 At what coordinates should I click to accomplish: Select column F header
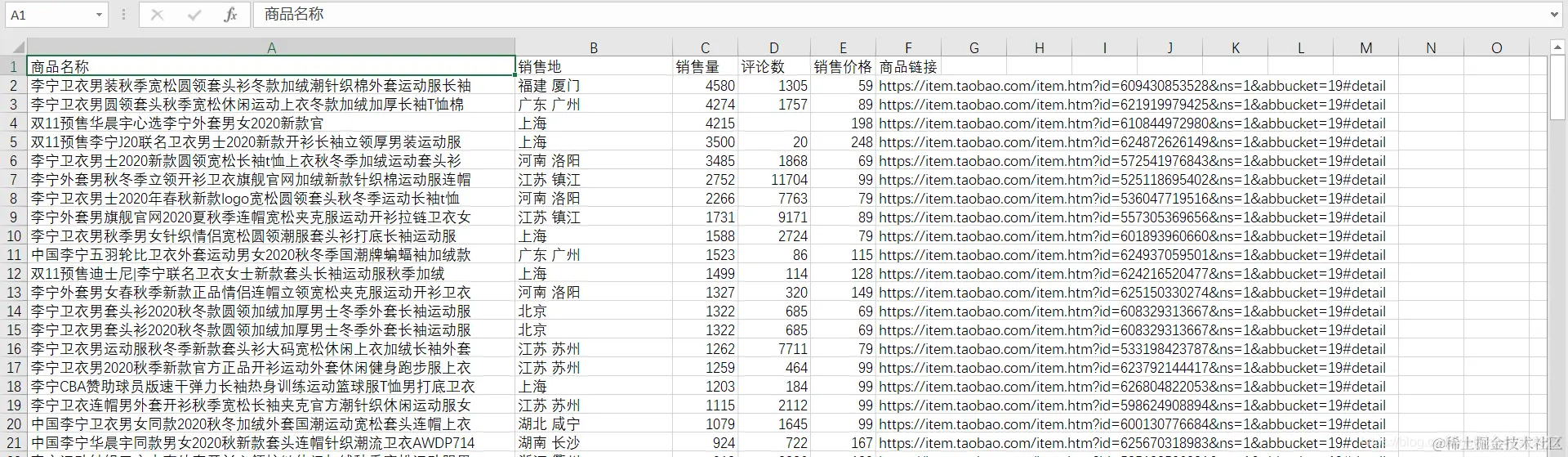tap(909, 47)
